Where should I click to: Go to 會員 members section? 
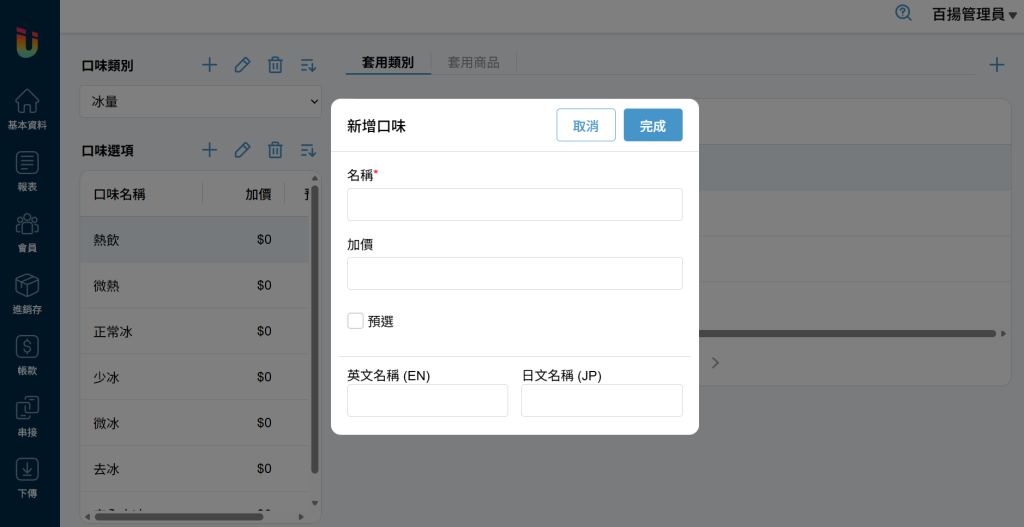click(28, 231)
